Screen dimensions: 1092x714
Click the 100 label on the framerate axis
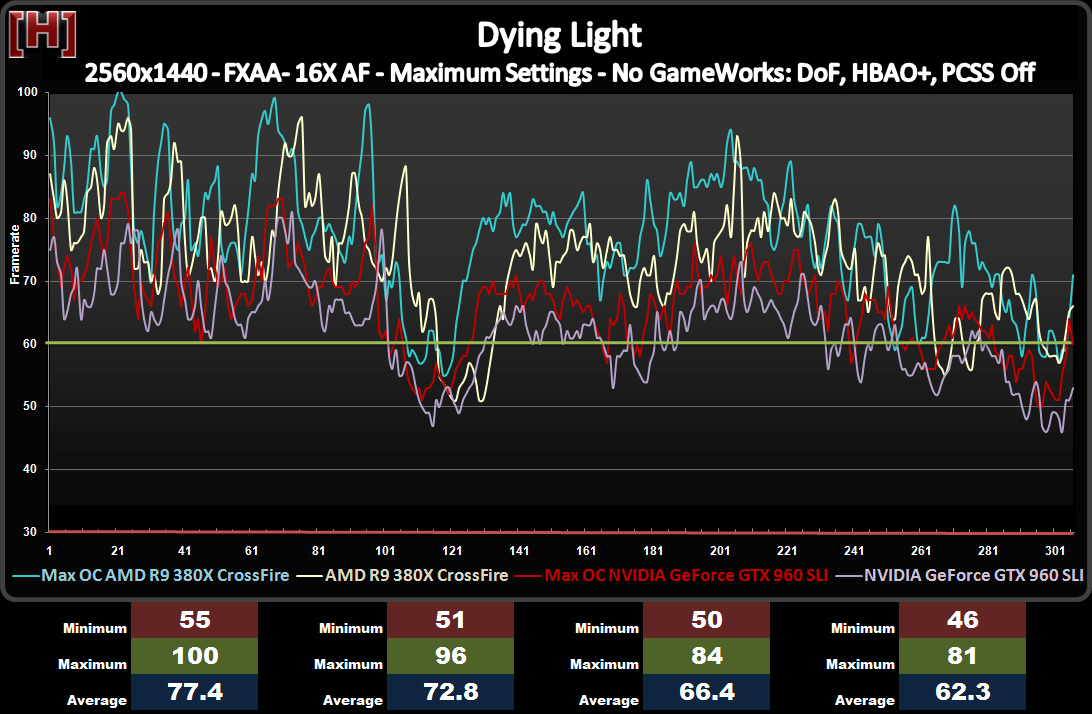click(x=27, y=92)
